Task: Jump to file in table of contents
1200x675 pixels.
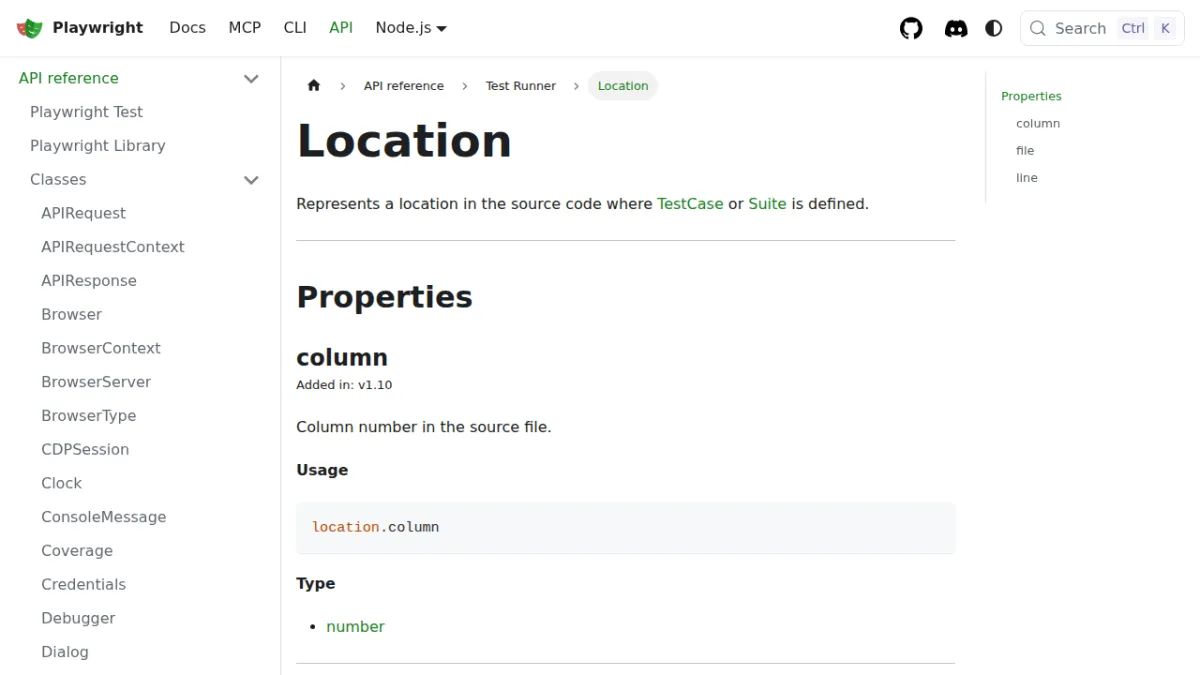Action: 1025,150
